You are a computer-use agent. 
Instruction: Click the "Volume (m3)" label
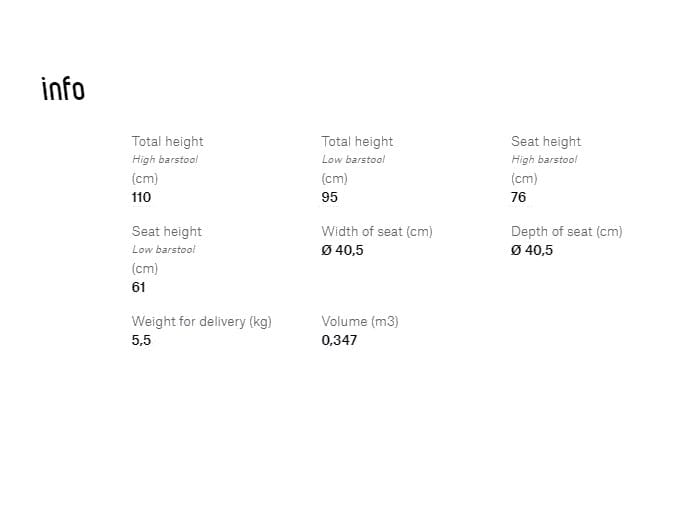point(359,322)
